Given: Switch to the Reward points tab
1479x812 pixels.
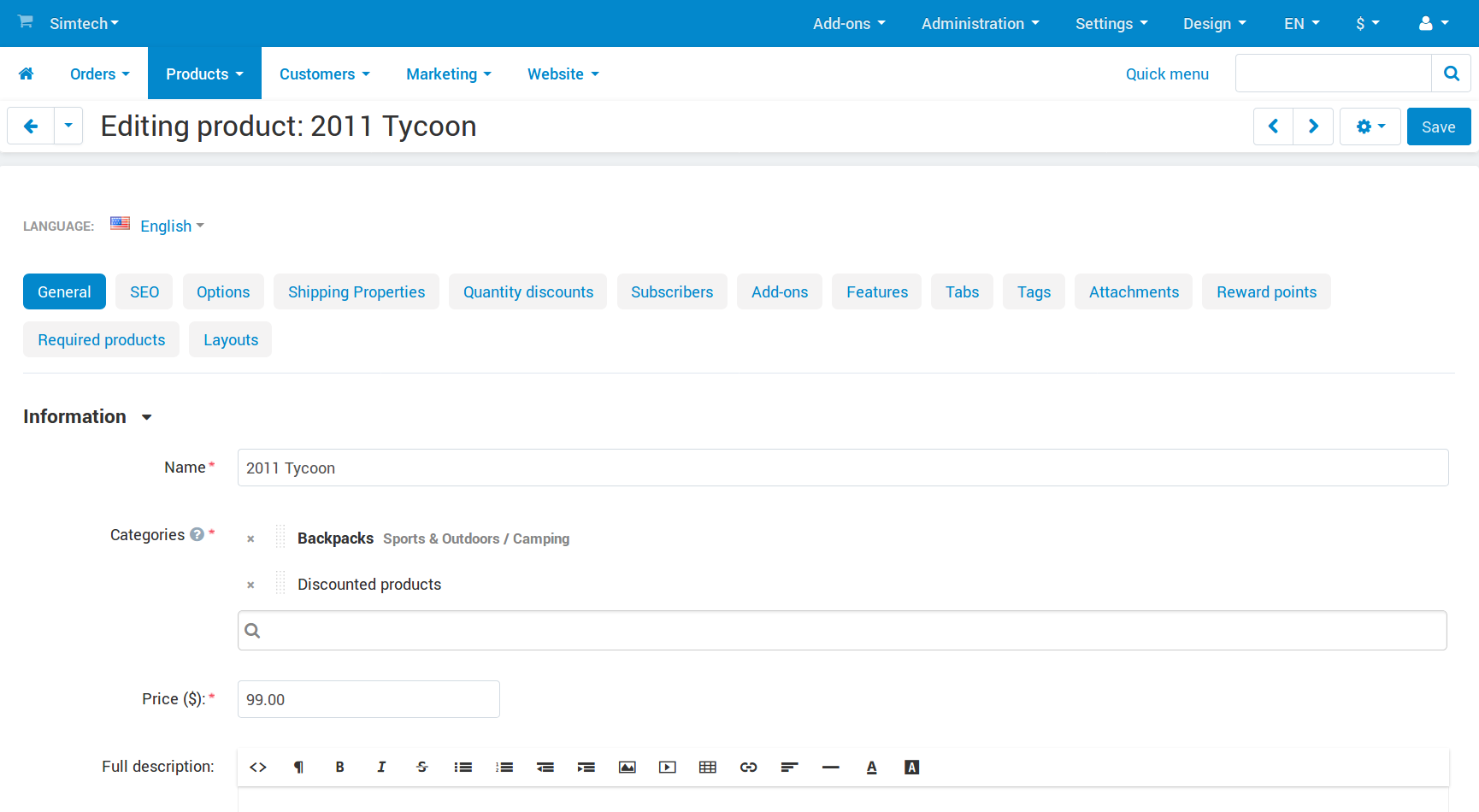Looking at the screenshot, I should [1266, 291].
